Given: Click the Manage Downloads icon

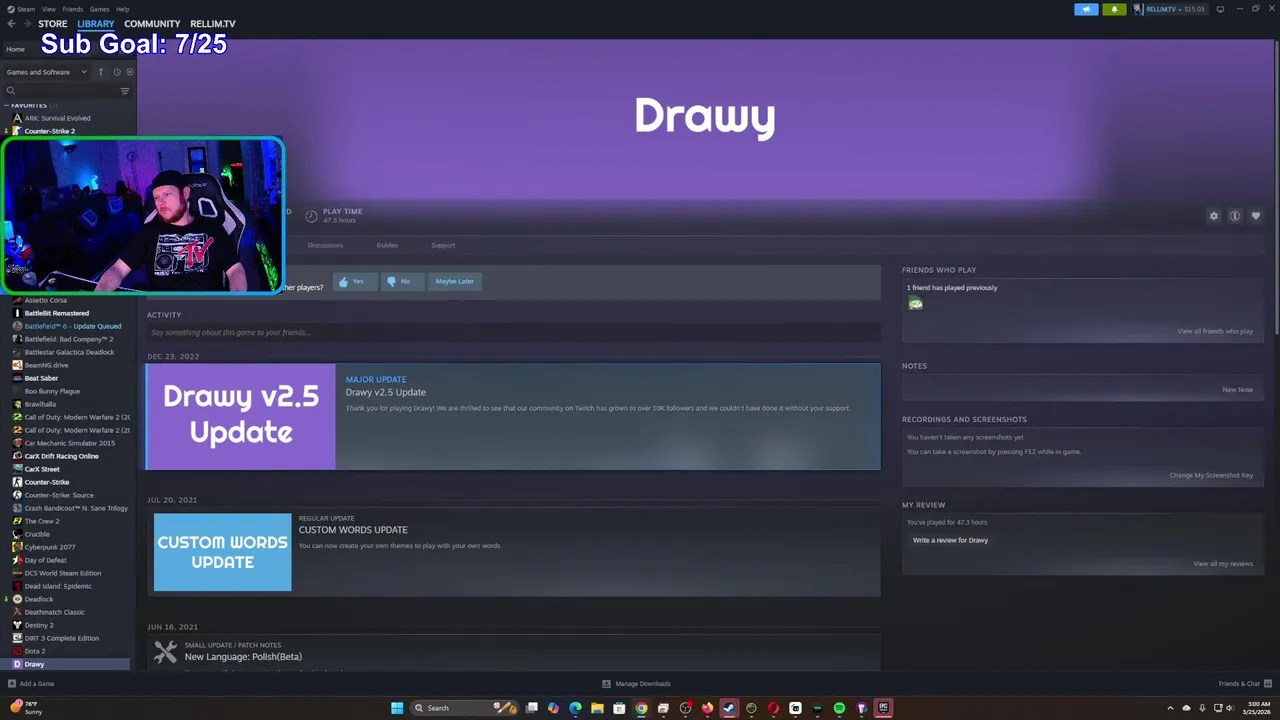Looking at the screenshot, I should [606, 684].
